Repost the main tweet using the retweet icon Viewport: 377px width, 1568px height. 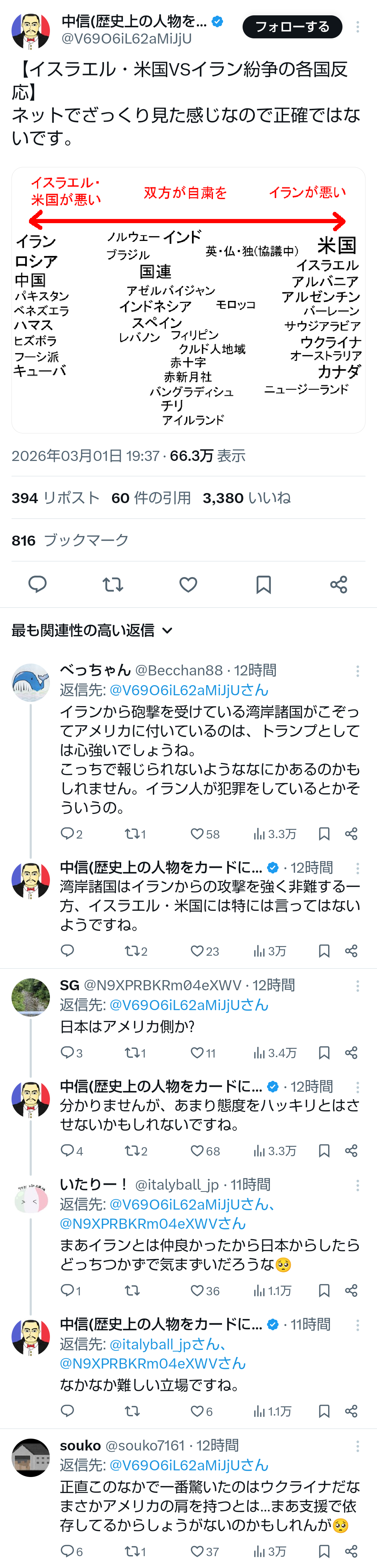pyautogui.click(x=113, y=584)
